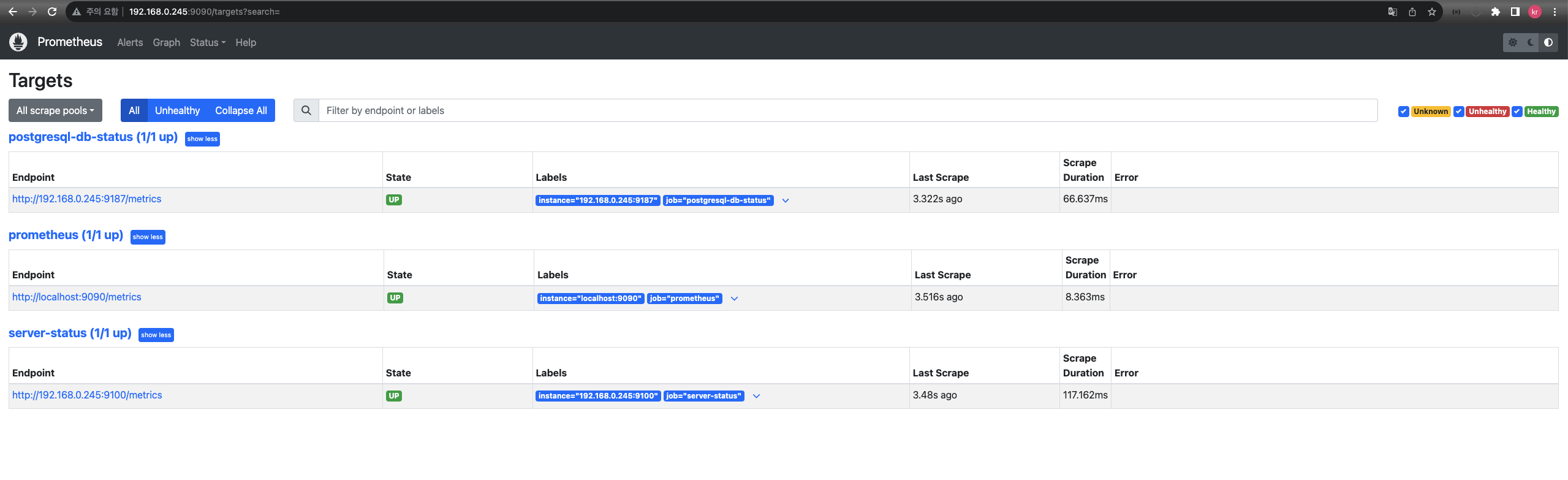Open the Help page
Screen dimensions: 1568x480
click(x=246, y=42)
